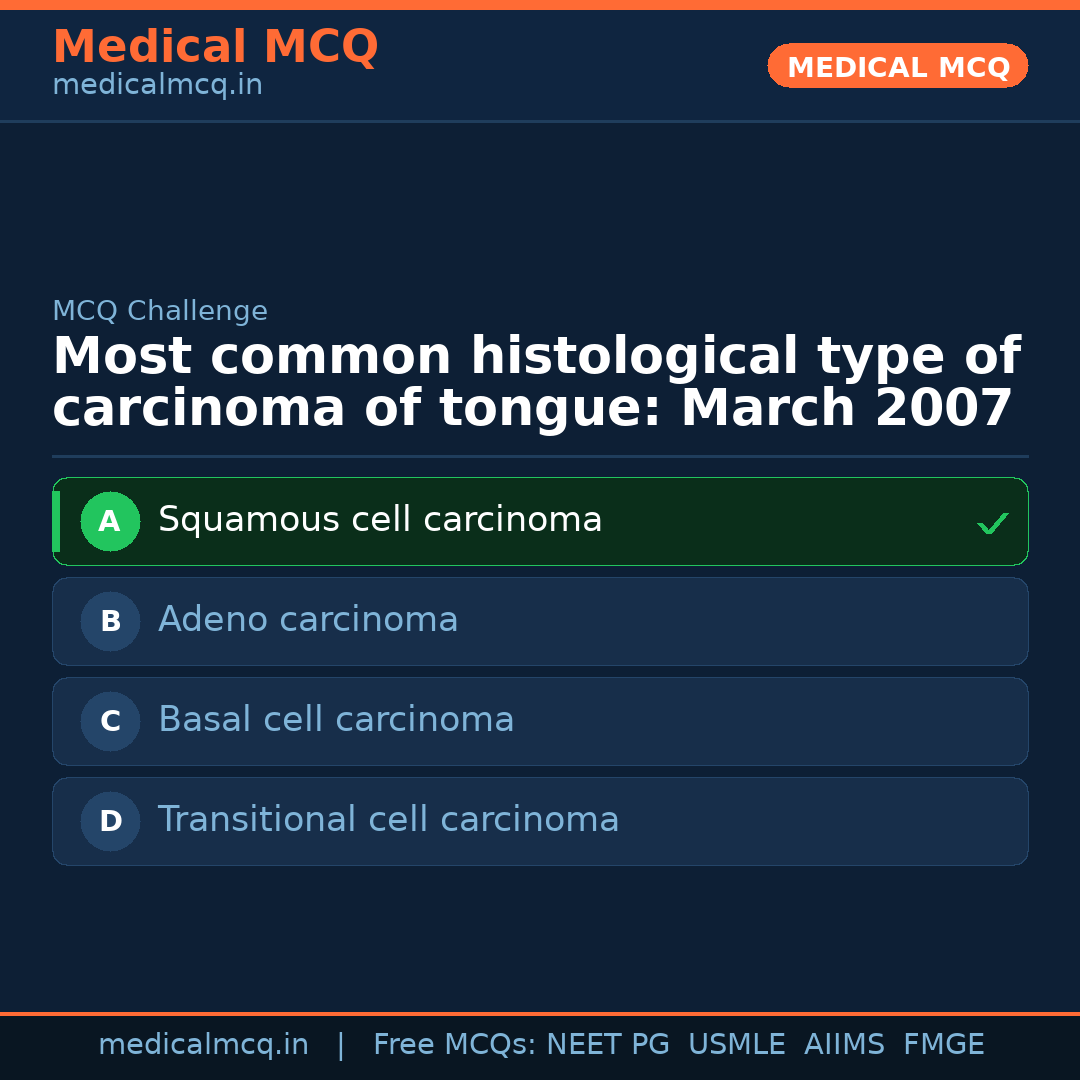Open the medicalmcq.in link in the footer
Image resolution: width=1080 pixels, height=1080 pixels.
tap(203, 1045)
